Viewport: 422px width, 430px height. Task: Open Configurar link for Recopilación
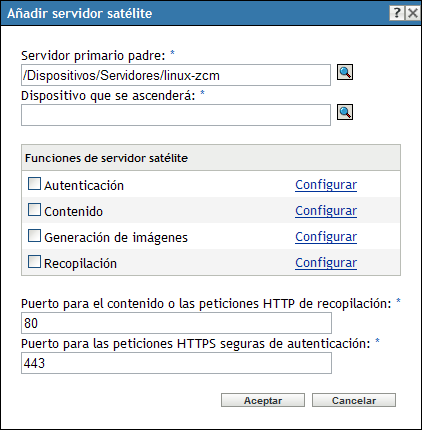pyautogui.click(x=326, y=263)
